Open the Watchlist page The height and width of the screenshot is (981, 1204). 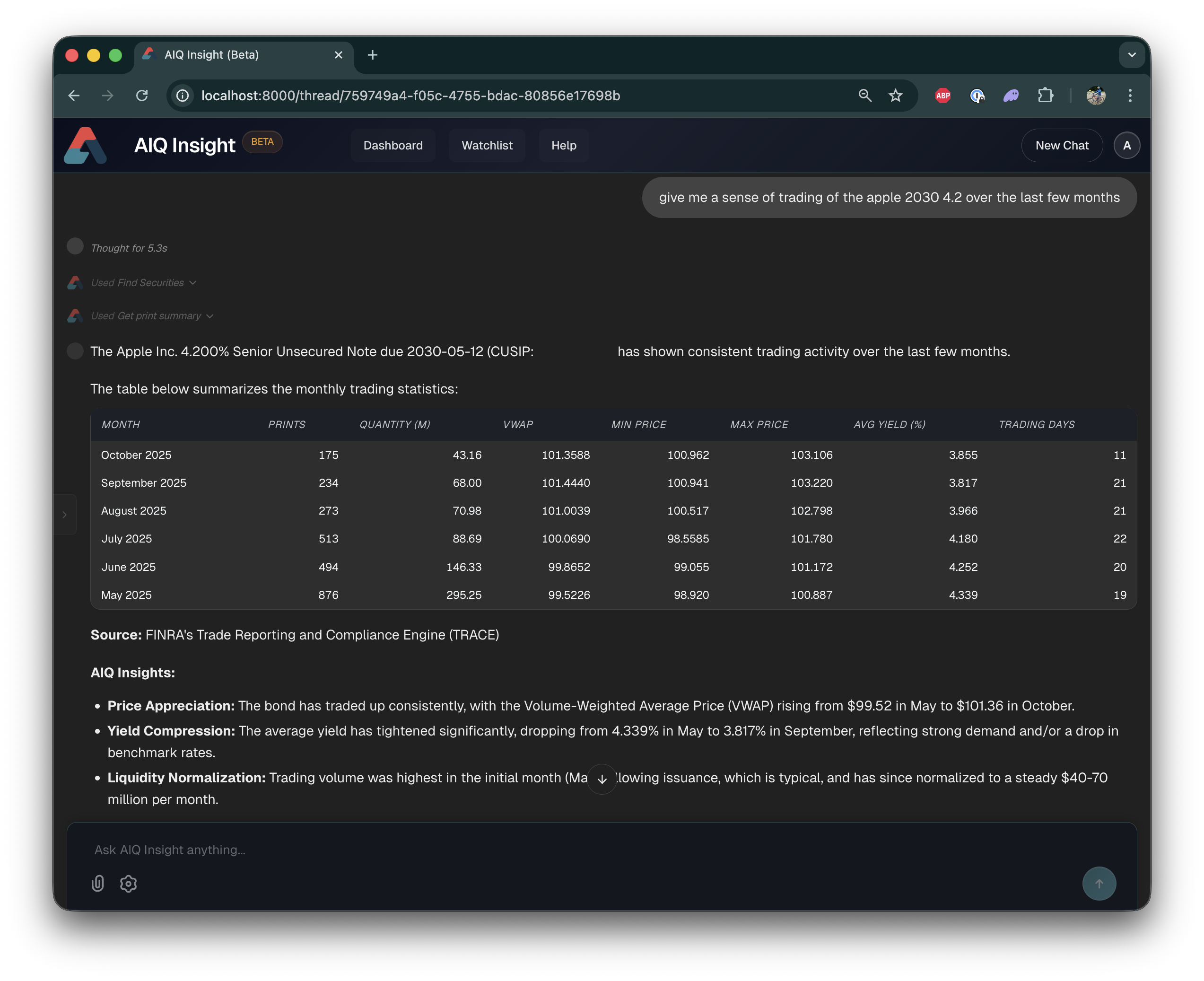point(487,146)
